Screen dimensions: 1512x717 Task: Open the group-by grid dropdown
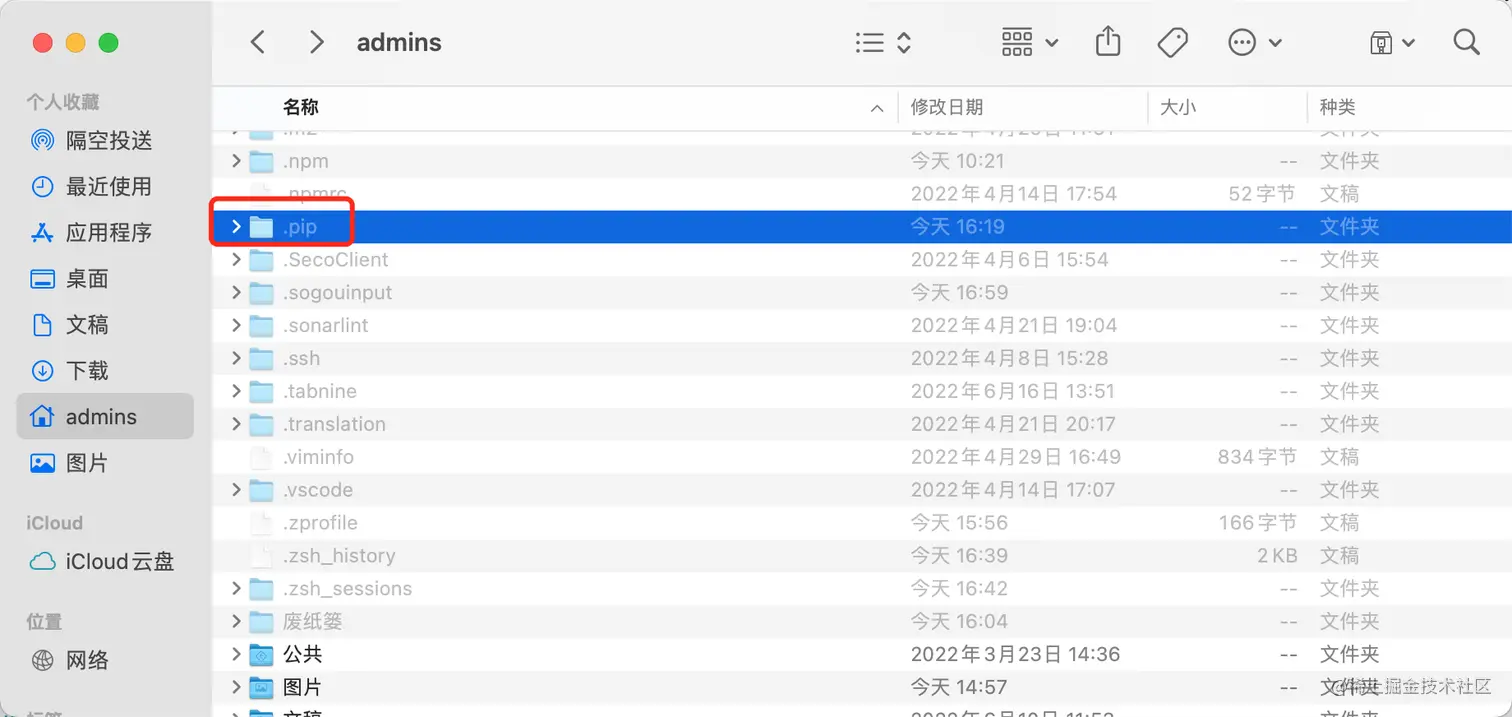pyautogui.click(x=1030, y=42)
